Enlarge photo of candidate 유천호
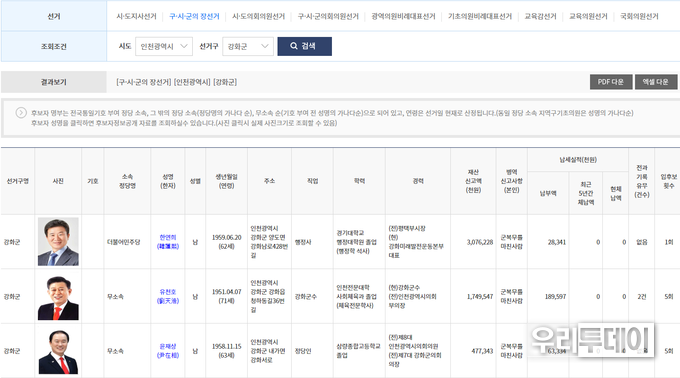 point(58,297)
